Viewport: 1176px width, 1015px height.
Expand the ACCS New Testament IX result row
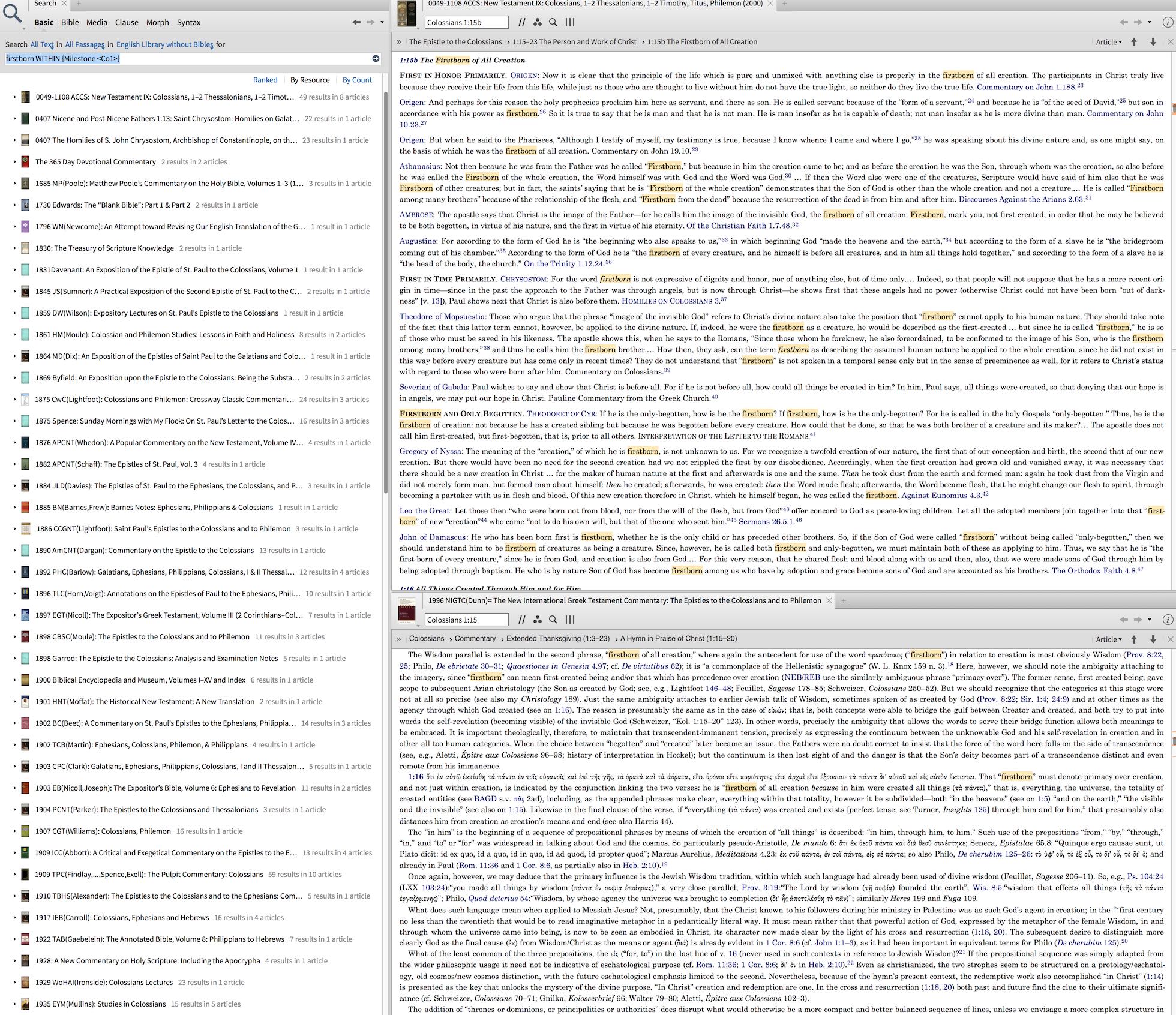tap(14, 97)
